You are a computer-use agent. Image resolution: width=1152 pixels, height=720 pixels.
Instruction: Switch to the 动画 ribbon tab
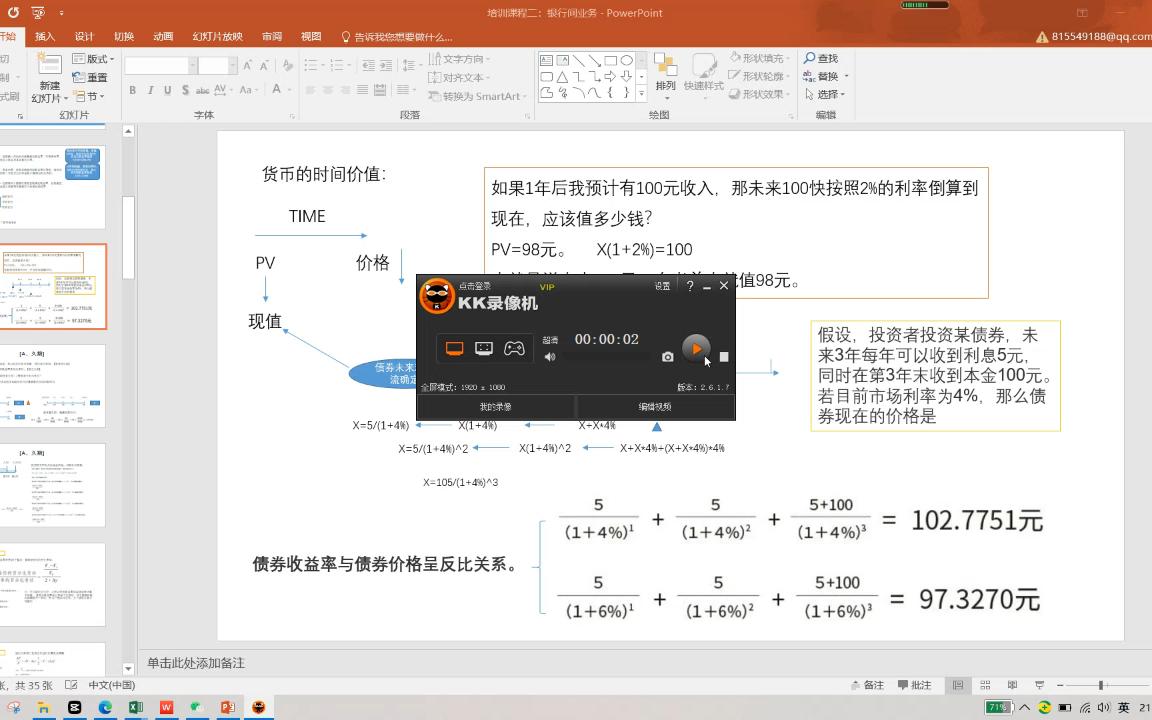coord(163,36)
